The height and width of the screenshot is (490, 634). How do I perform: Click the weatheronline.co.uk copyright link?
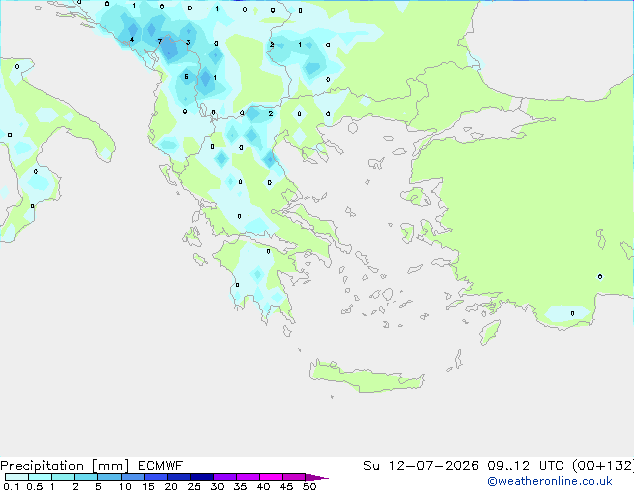pyautogui.click(x=550, y=481)
